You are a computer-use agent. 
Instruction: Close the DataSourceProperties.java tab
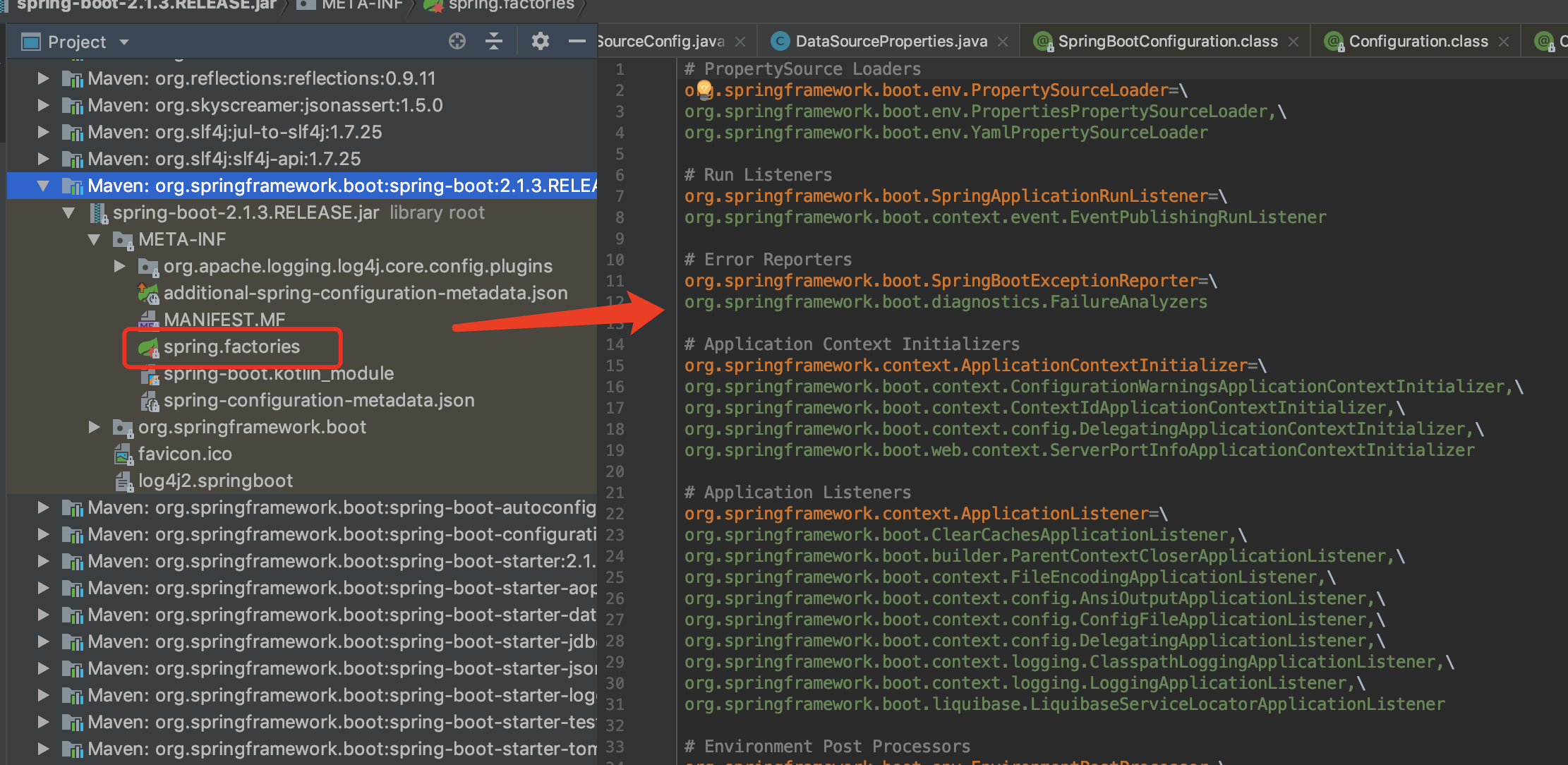pyautogui.click(x=1003, y=42)
